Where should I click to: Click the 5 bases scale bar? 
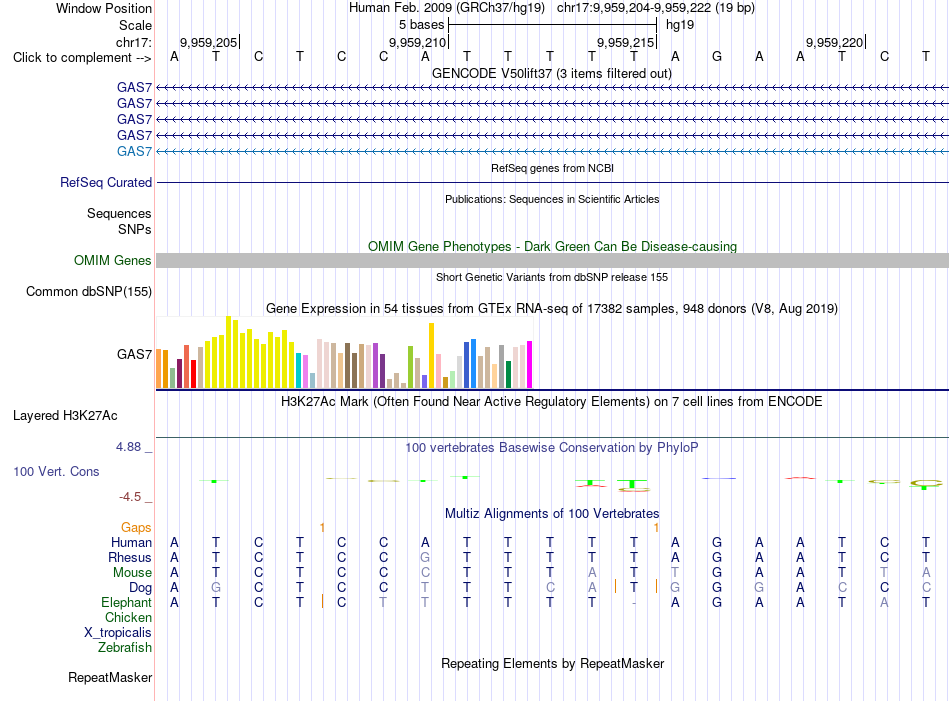coord(553,25)
